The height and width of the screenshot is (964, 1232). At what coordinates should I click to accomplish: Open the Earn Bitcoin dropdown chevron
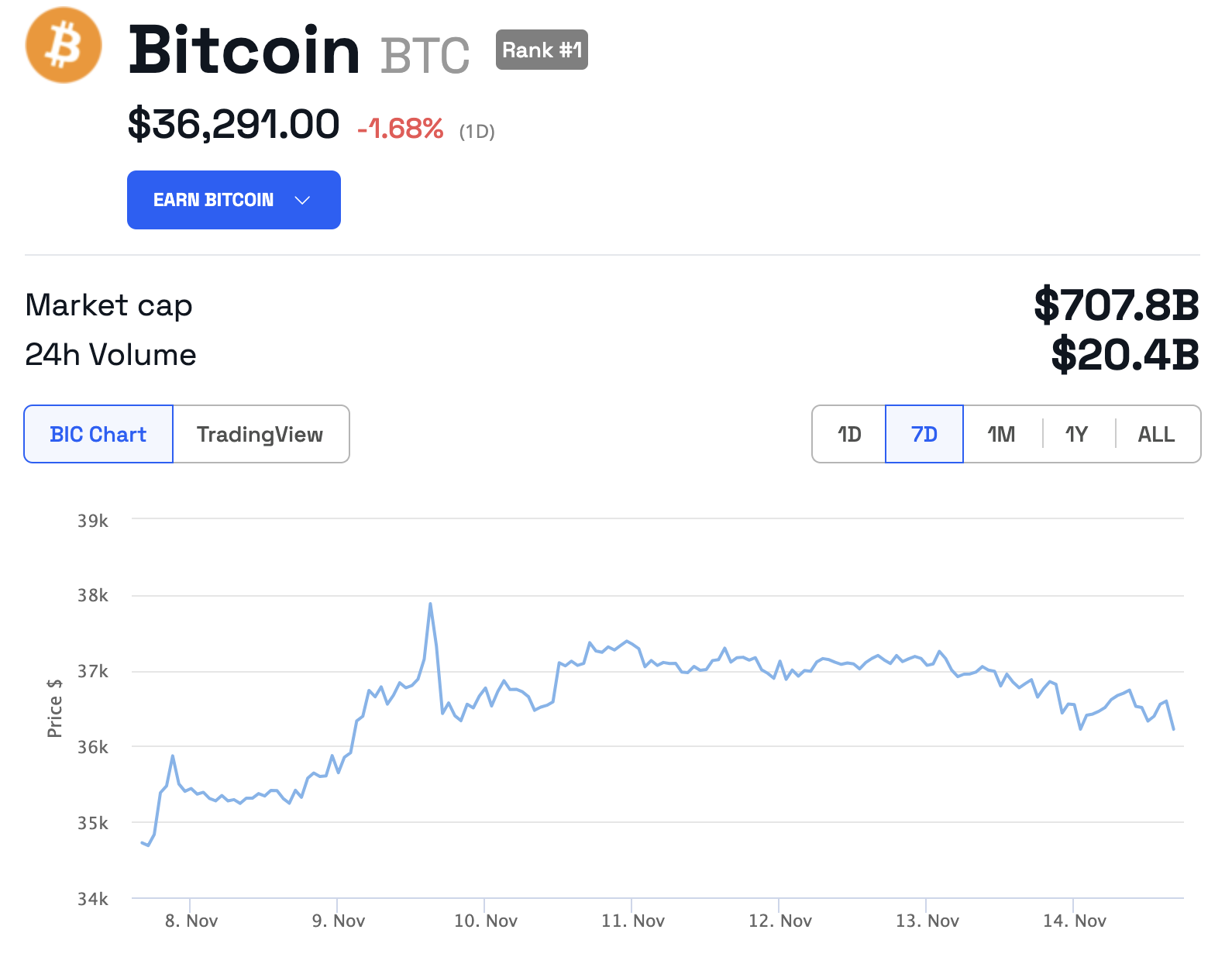coord(302,200)
